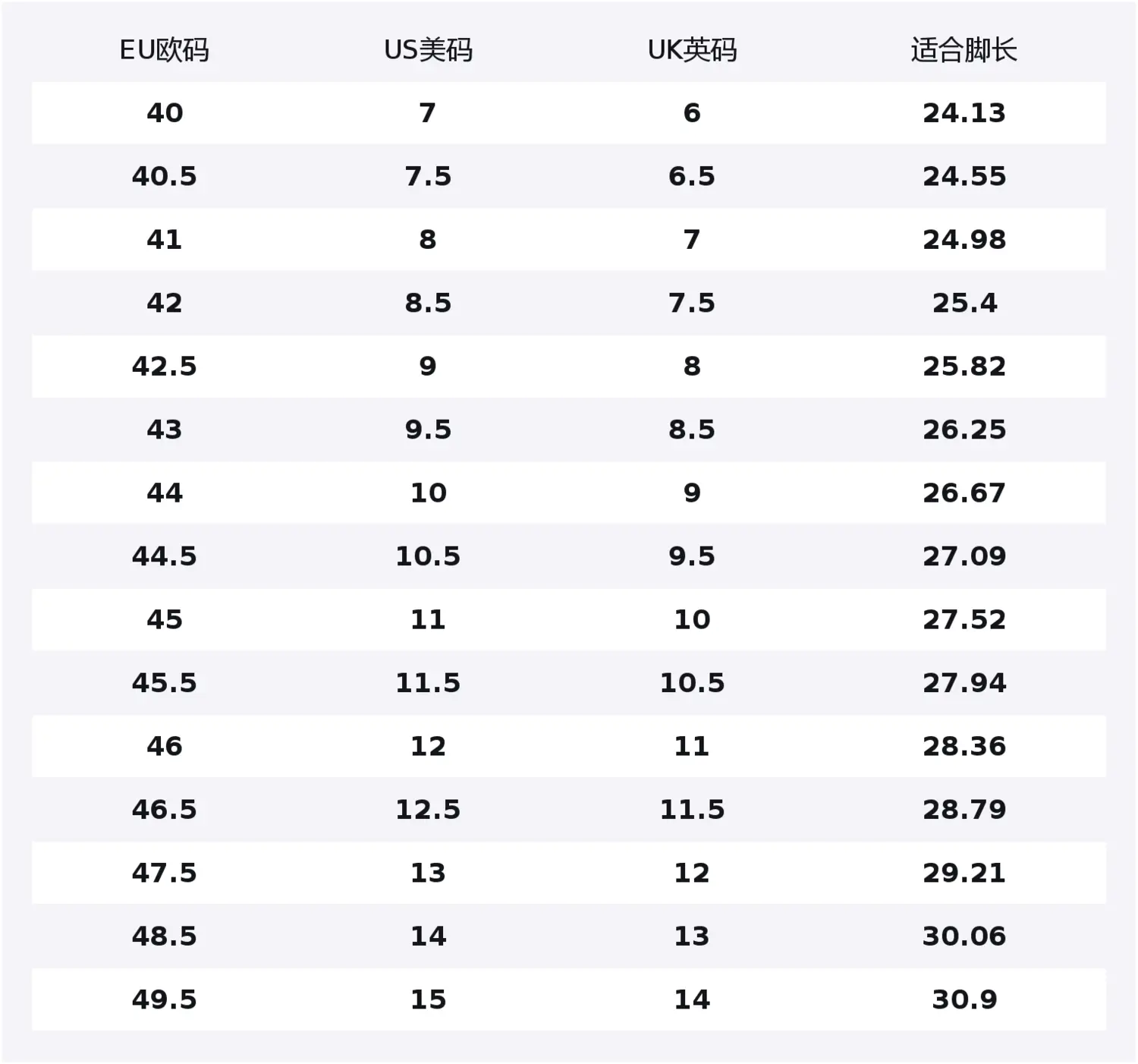Click foot length 28.36 value
The height and width of the screenshot is (1064, 1138).
pos(964,746)
